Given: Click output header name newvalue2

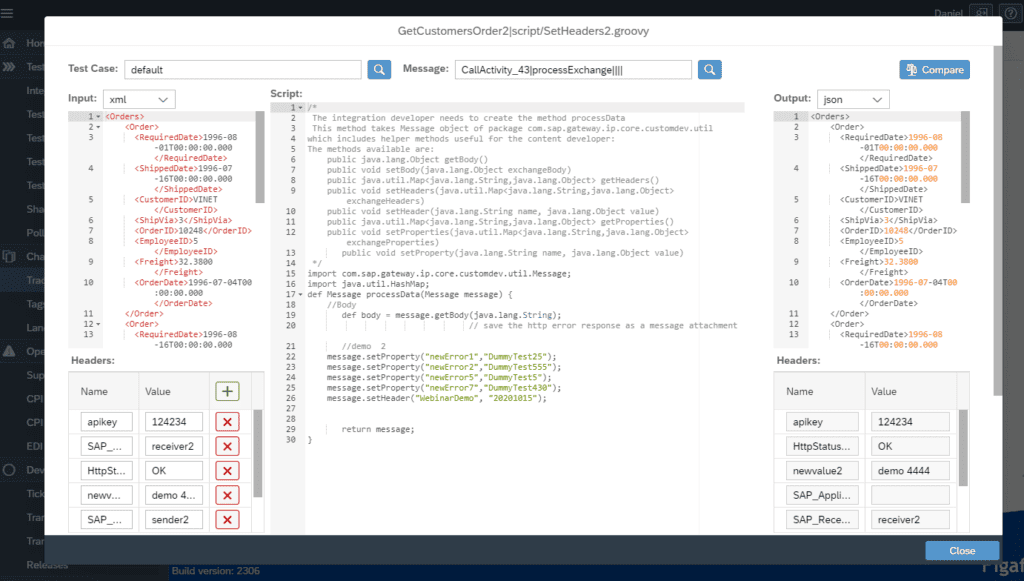Looking at the screenshot, I should (x=822, y=471).
